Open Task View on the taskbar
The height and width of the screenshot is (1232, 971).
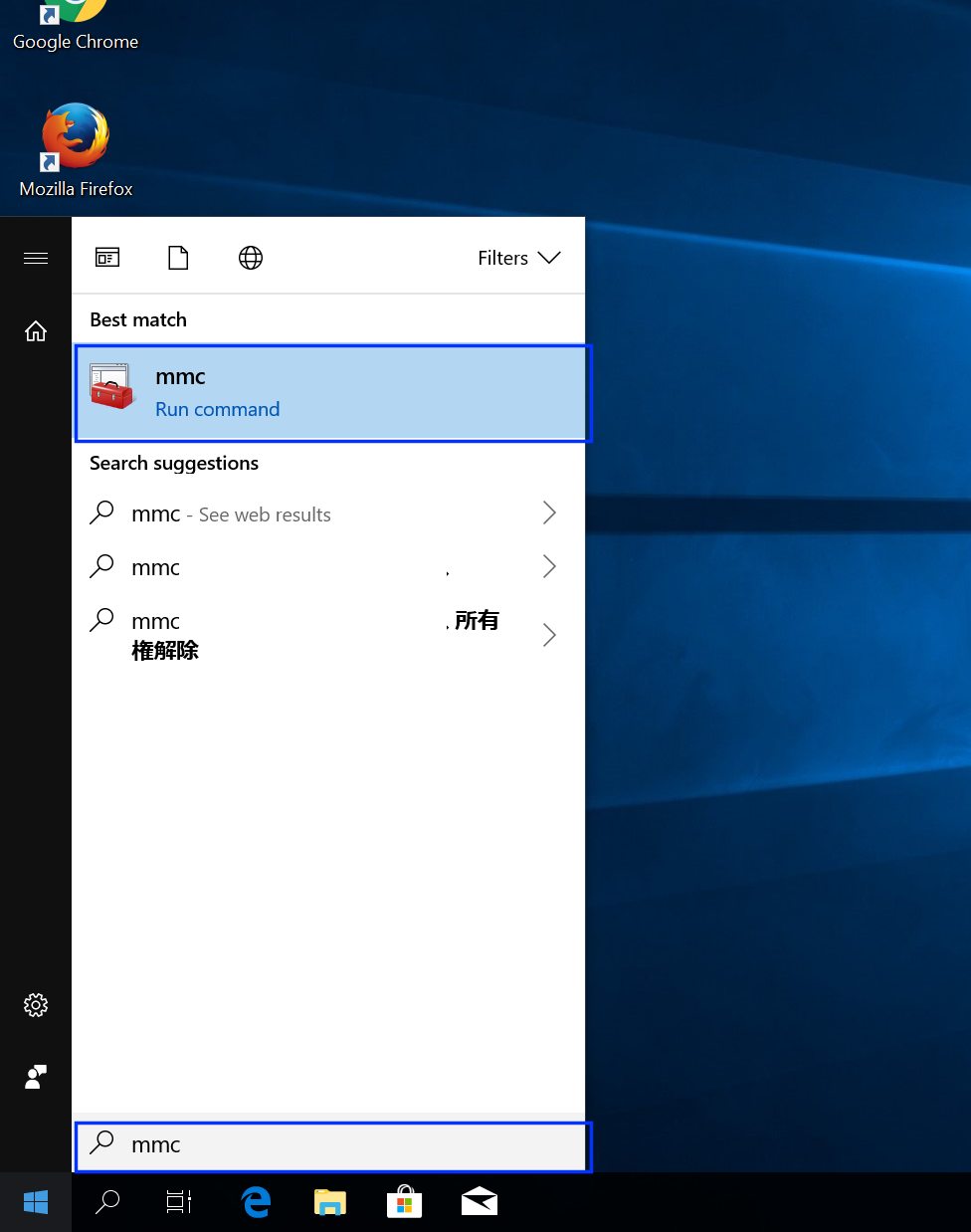(179, 1202)
